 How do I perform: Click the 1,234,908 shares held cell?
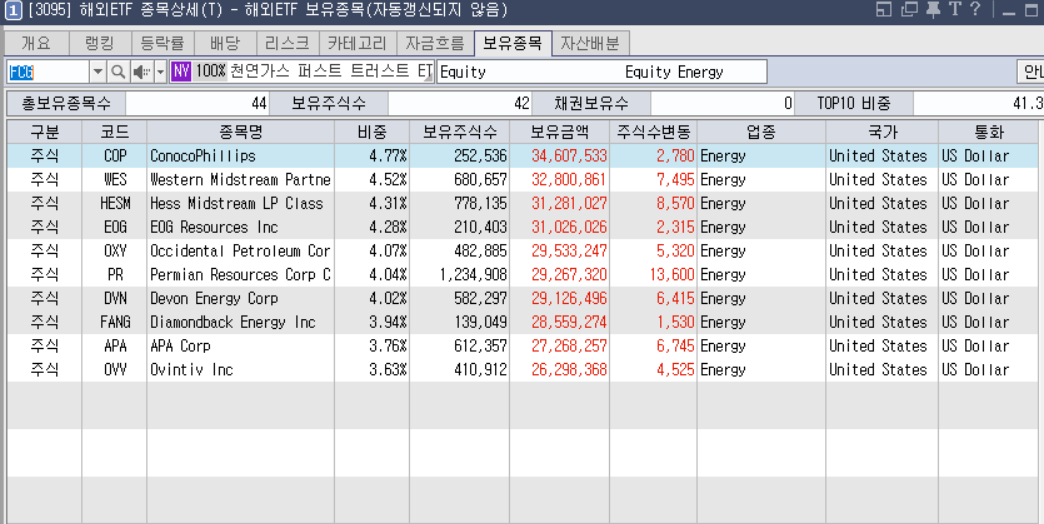click(459, 274)
